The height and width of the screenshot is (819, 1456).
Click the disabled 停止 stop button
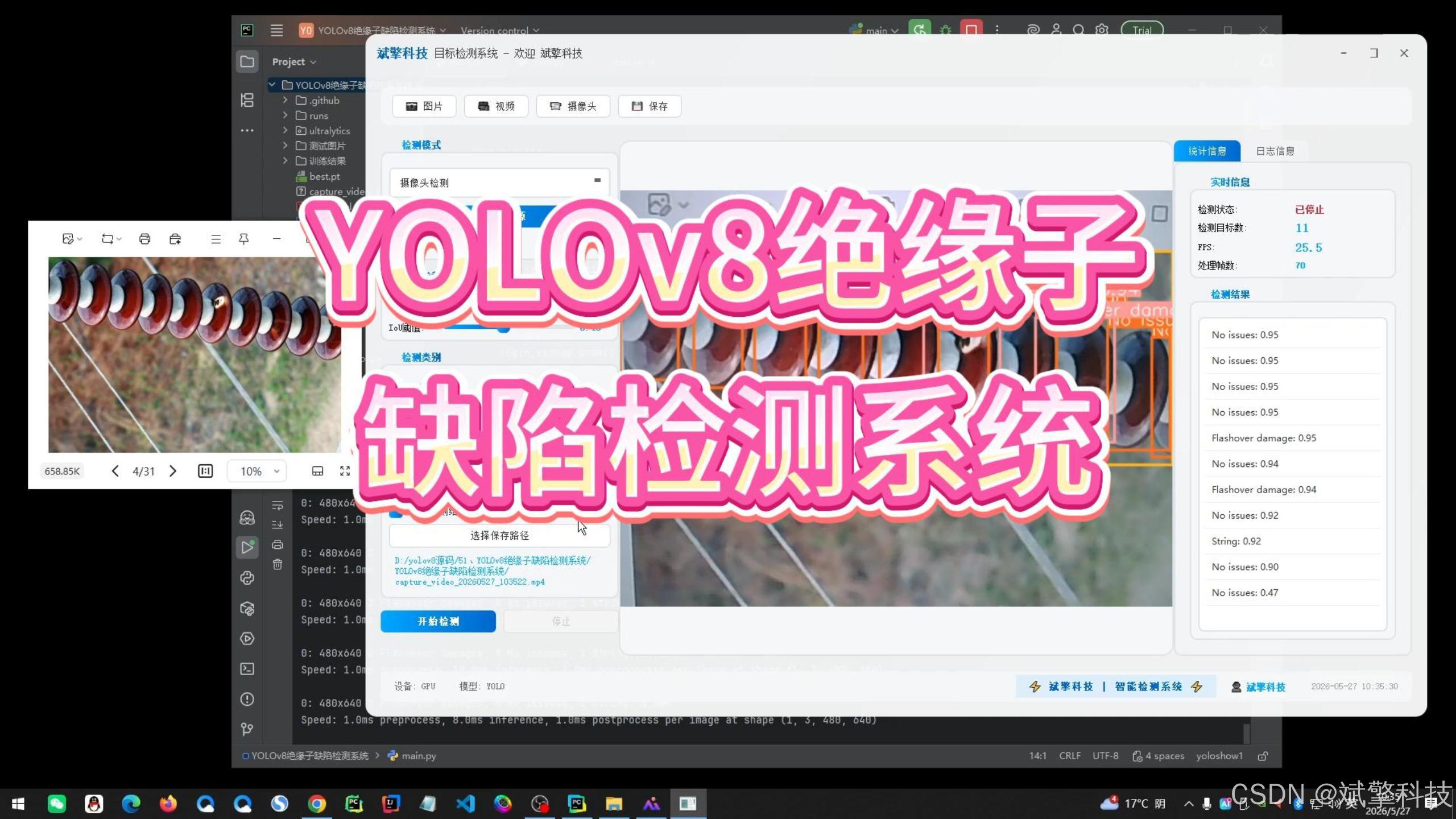pyautogui.click(x=561, y=621)
